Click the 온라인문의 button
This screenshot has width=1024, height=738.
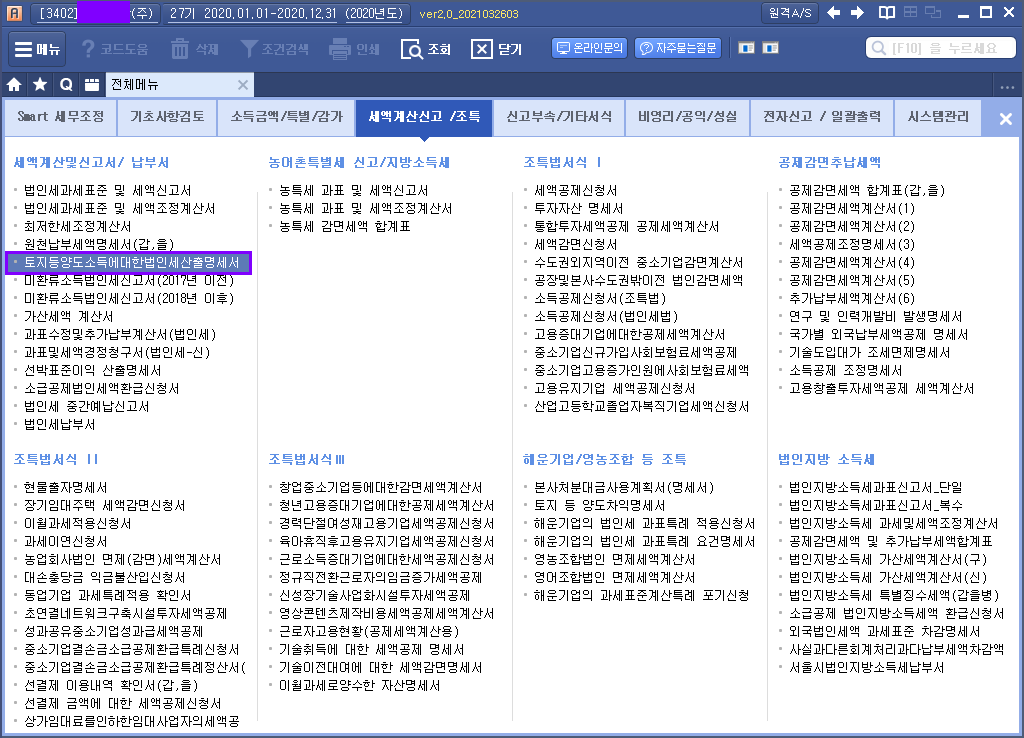(x=589, y=48)
